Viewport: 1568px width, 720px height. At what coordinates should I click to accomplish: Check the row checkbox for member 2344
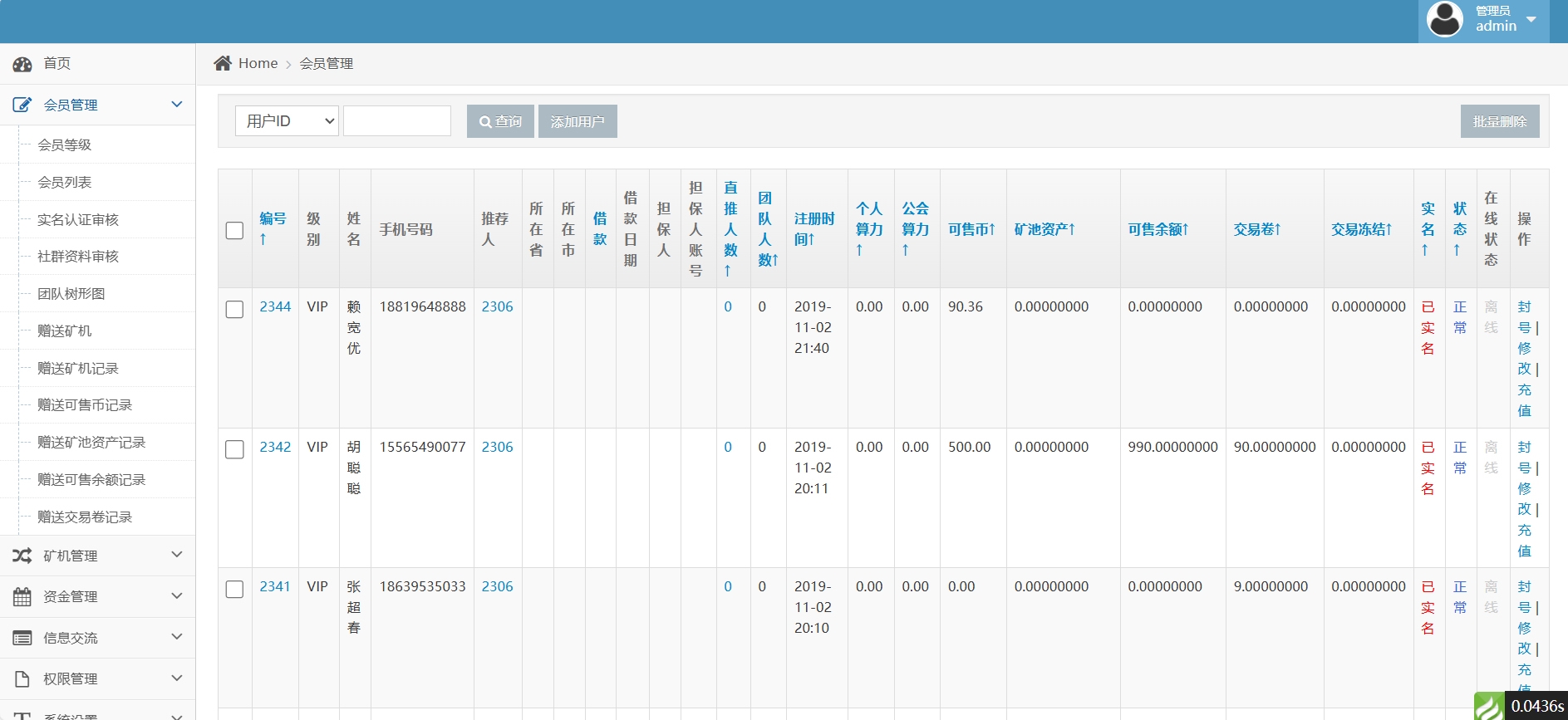pos(235,309)
